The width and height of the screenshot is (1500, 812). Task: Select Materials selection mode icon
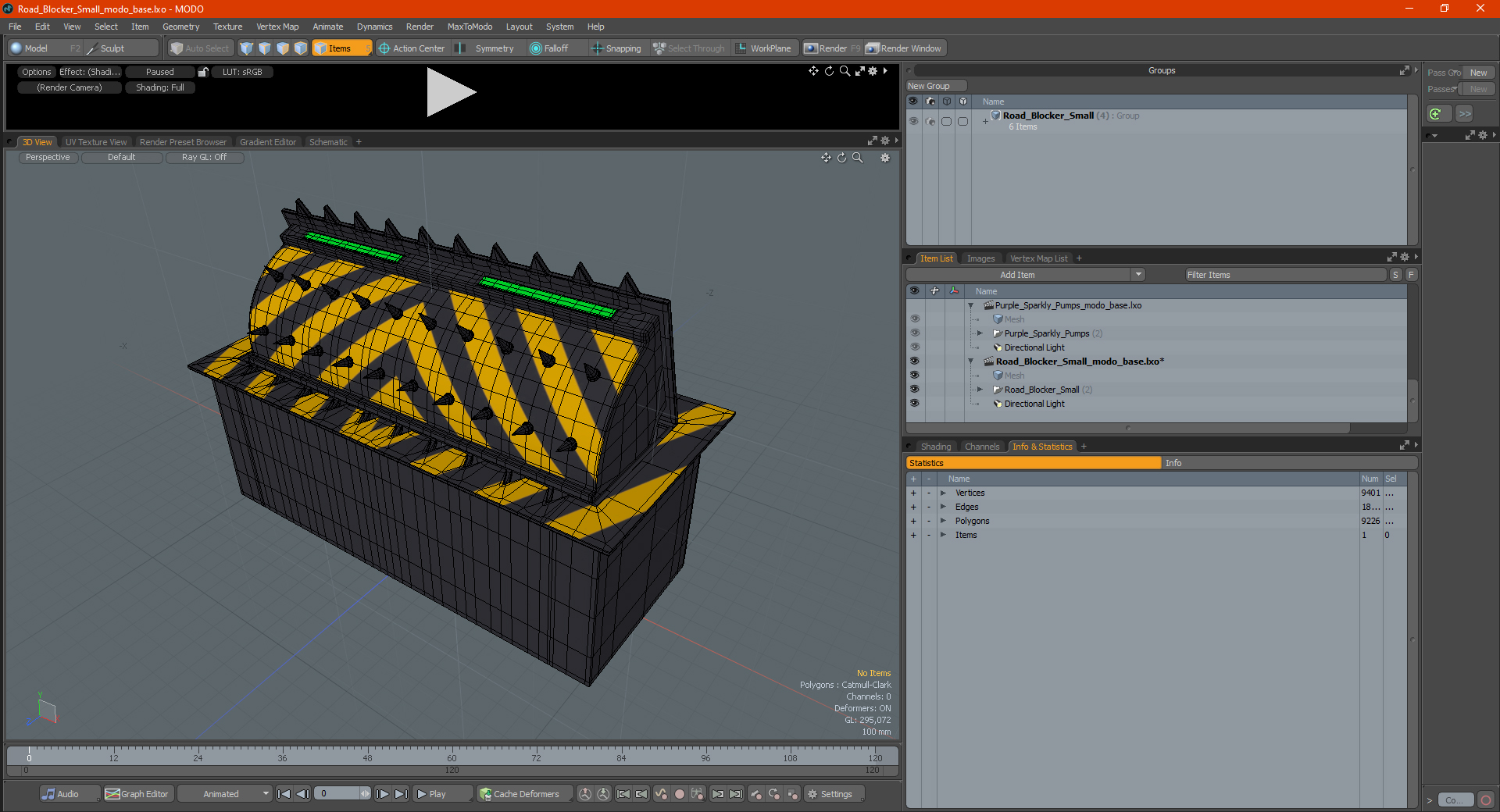click(301, 48)
